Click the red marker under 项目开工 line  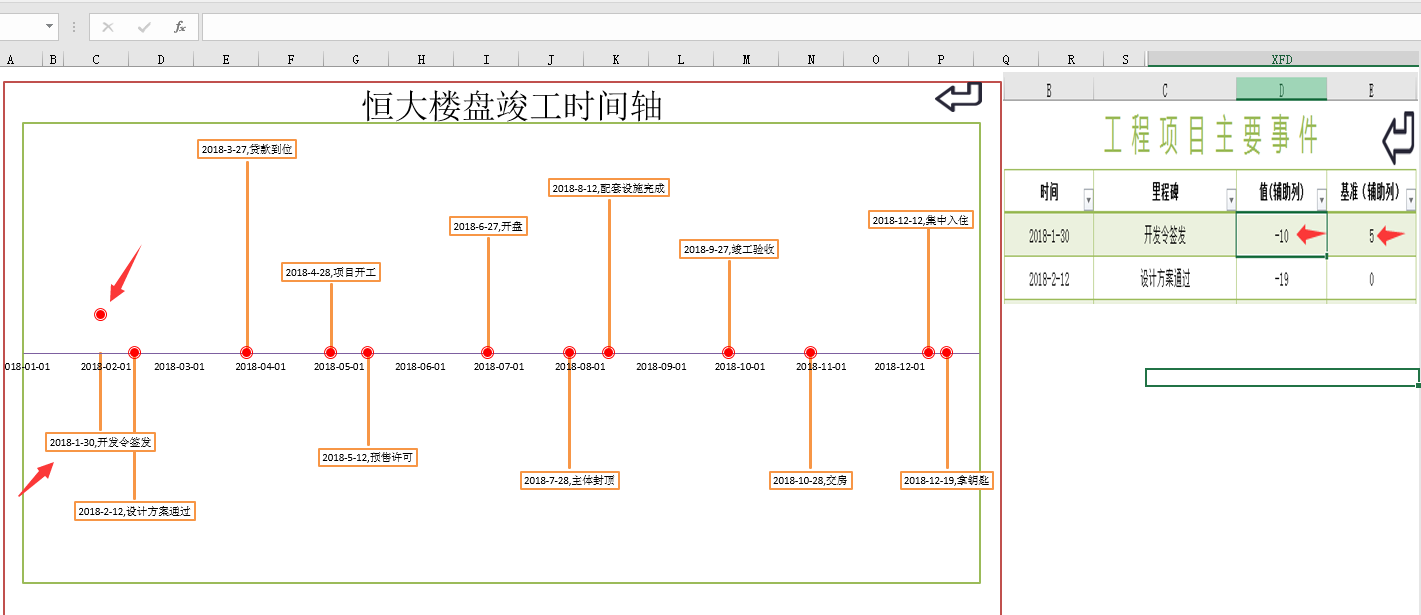pyautogui.click(x=331, y=352)
